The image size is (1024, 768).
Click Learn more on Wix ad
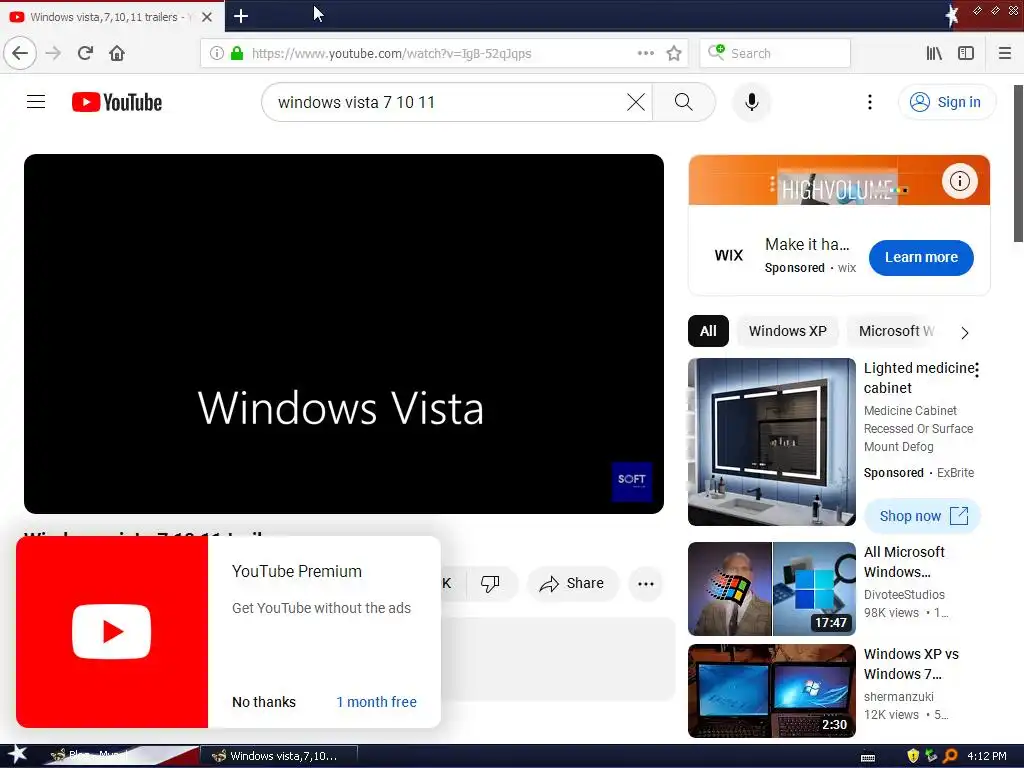coord(921,257)
